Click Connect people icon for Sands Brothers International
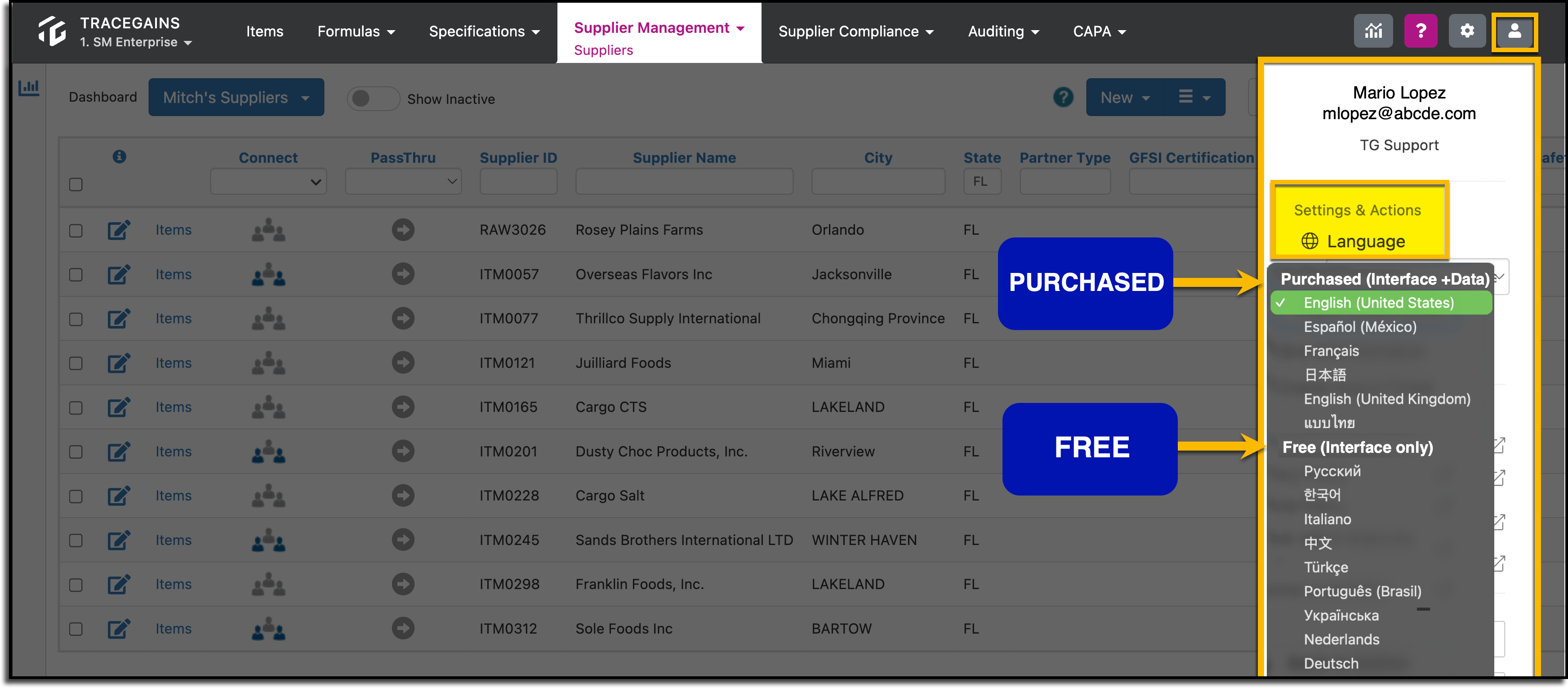 (x=268, y=540)
